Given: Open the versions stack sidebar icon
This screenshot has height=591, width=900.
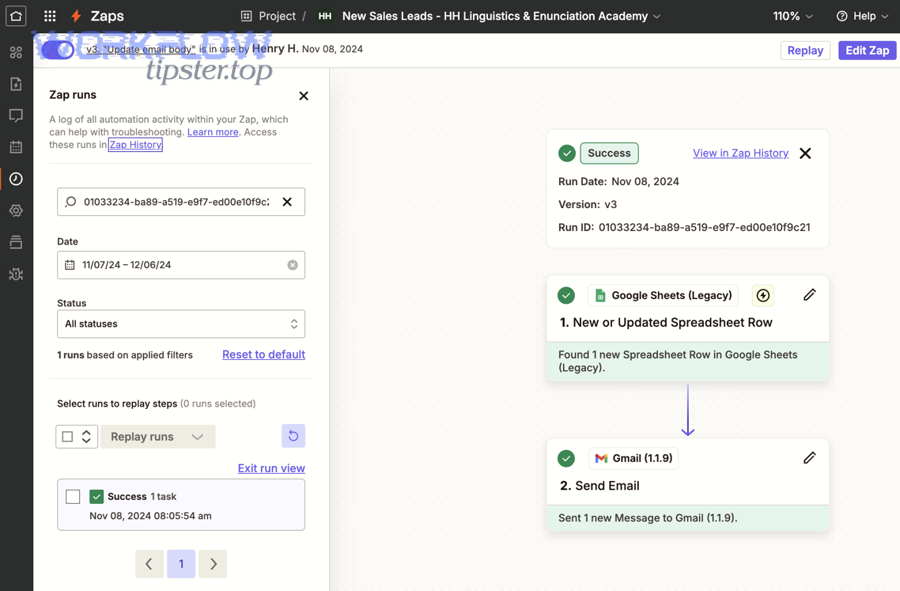Looking at the screenshot, I should (x=16, y=242).
